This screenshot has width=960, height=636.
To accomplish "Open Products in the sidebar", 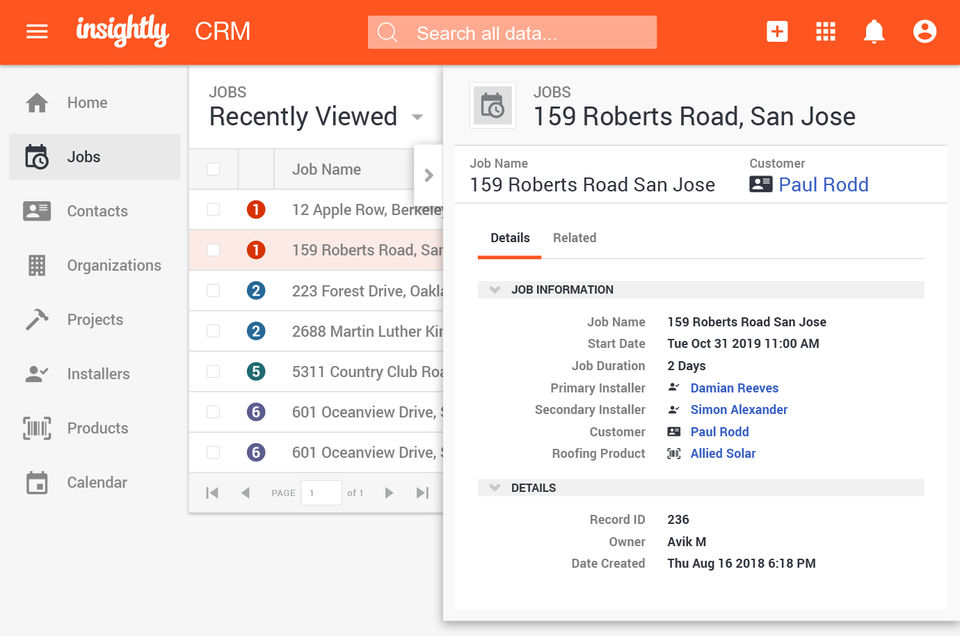I will (x=95, y=428).
